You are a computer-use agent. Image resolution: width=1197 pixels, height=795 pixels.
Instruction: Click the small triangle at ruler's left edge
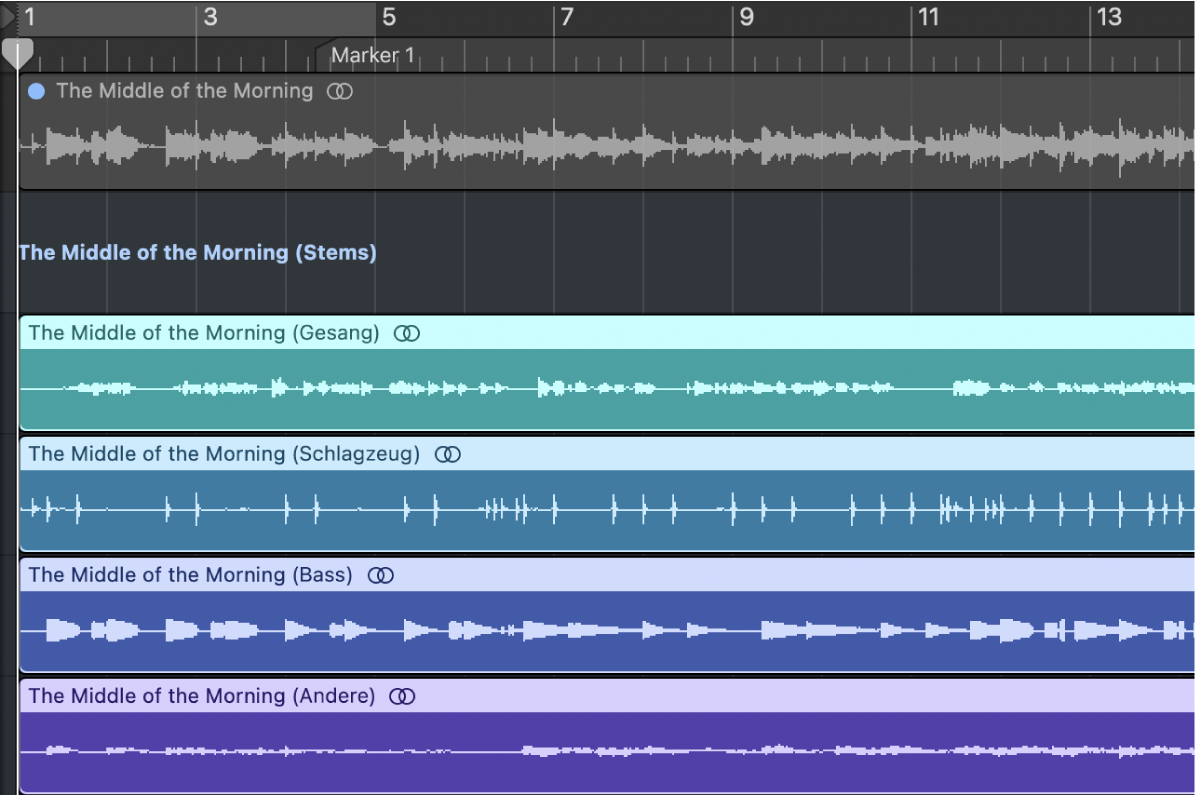(x=8, y=17)
